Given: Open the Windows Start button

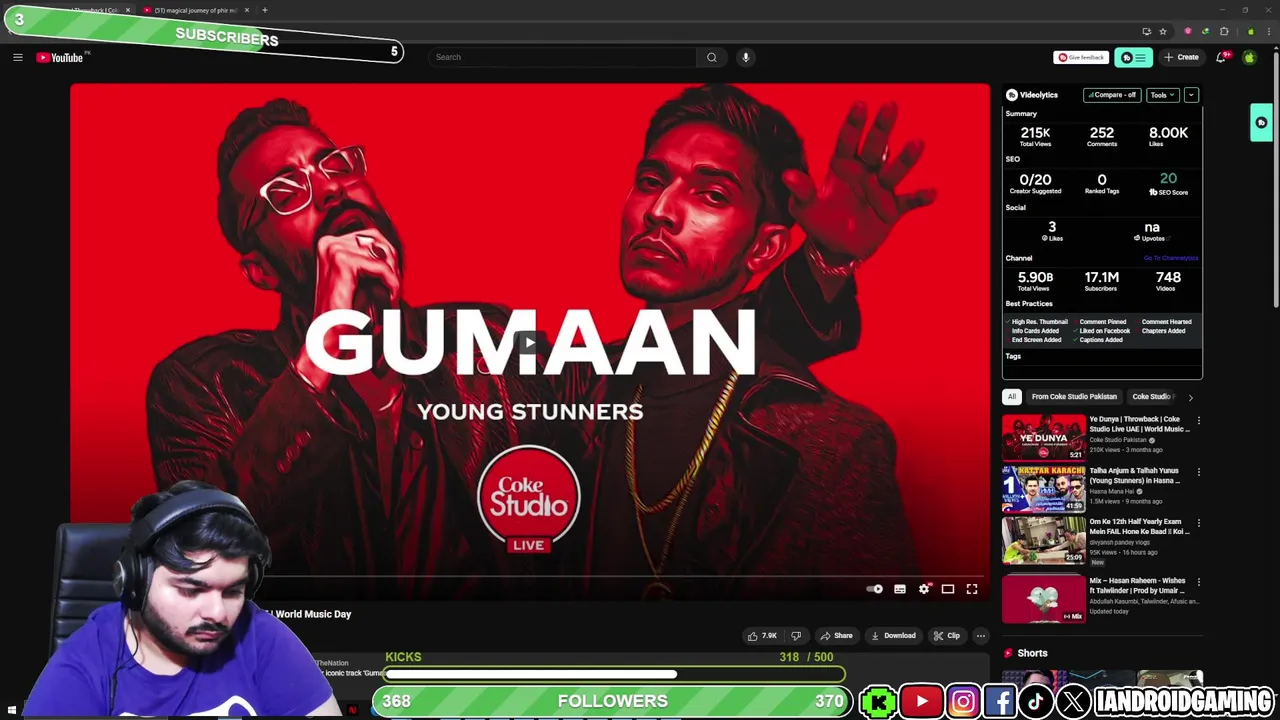Looking at the screenshot, I should (12, 710).
